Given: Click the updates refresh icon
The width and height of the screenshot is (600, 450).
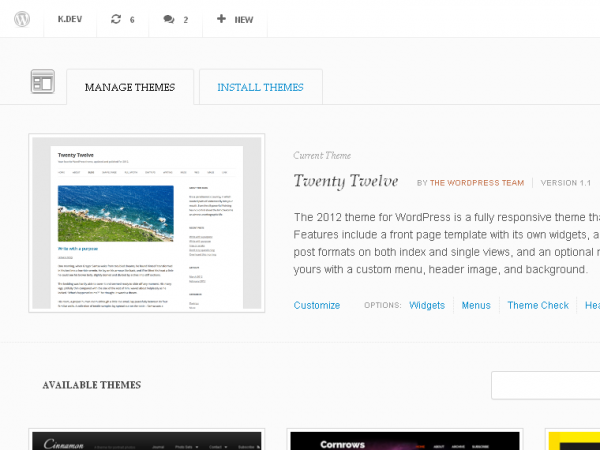Looking at the screenshot, I should pos(116,19).
